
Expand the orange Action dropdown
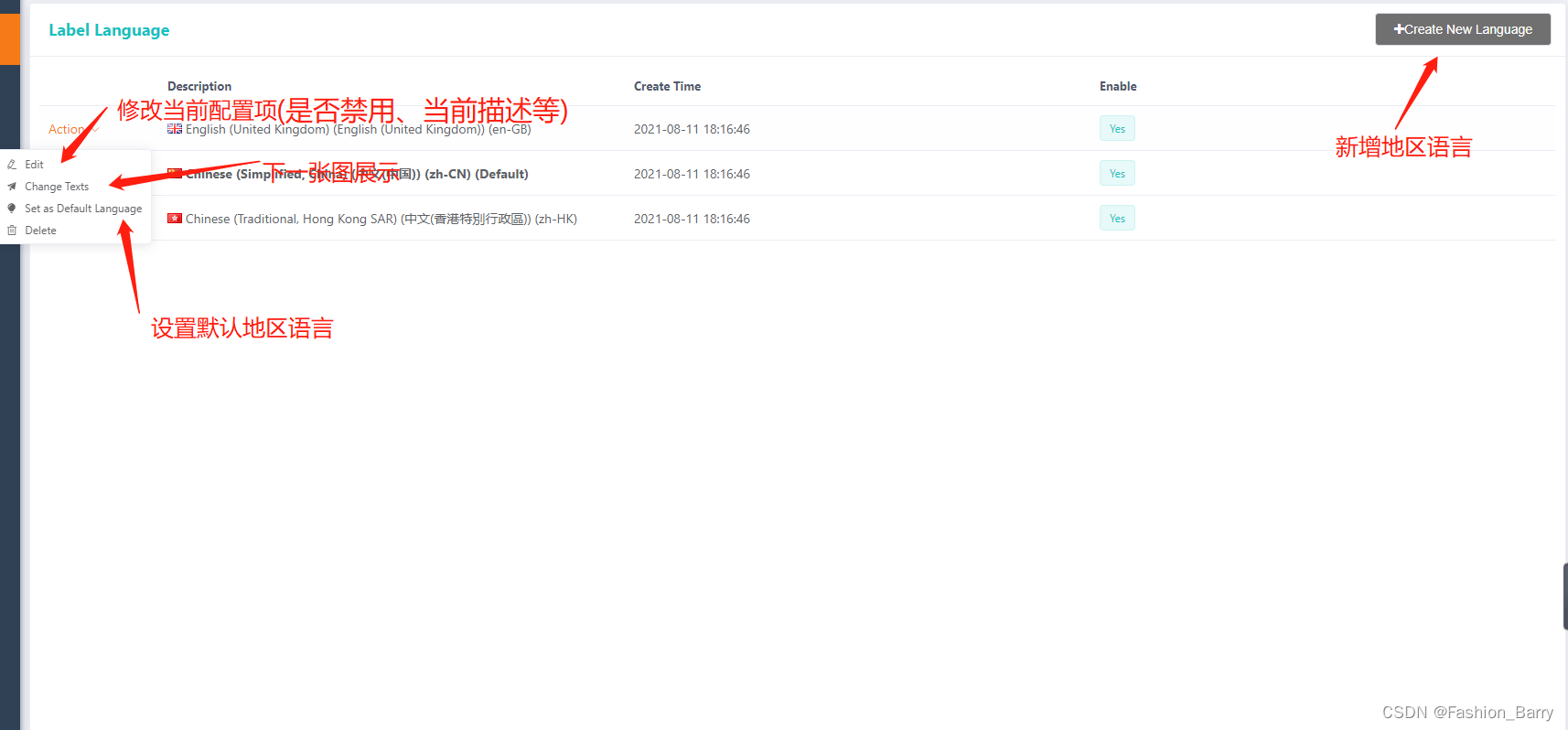click(73, 130)
